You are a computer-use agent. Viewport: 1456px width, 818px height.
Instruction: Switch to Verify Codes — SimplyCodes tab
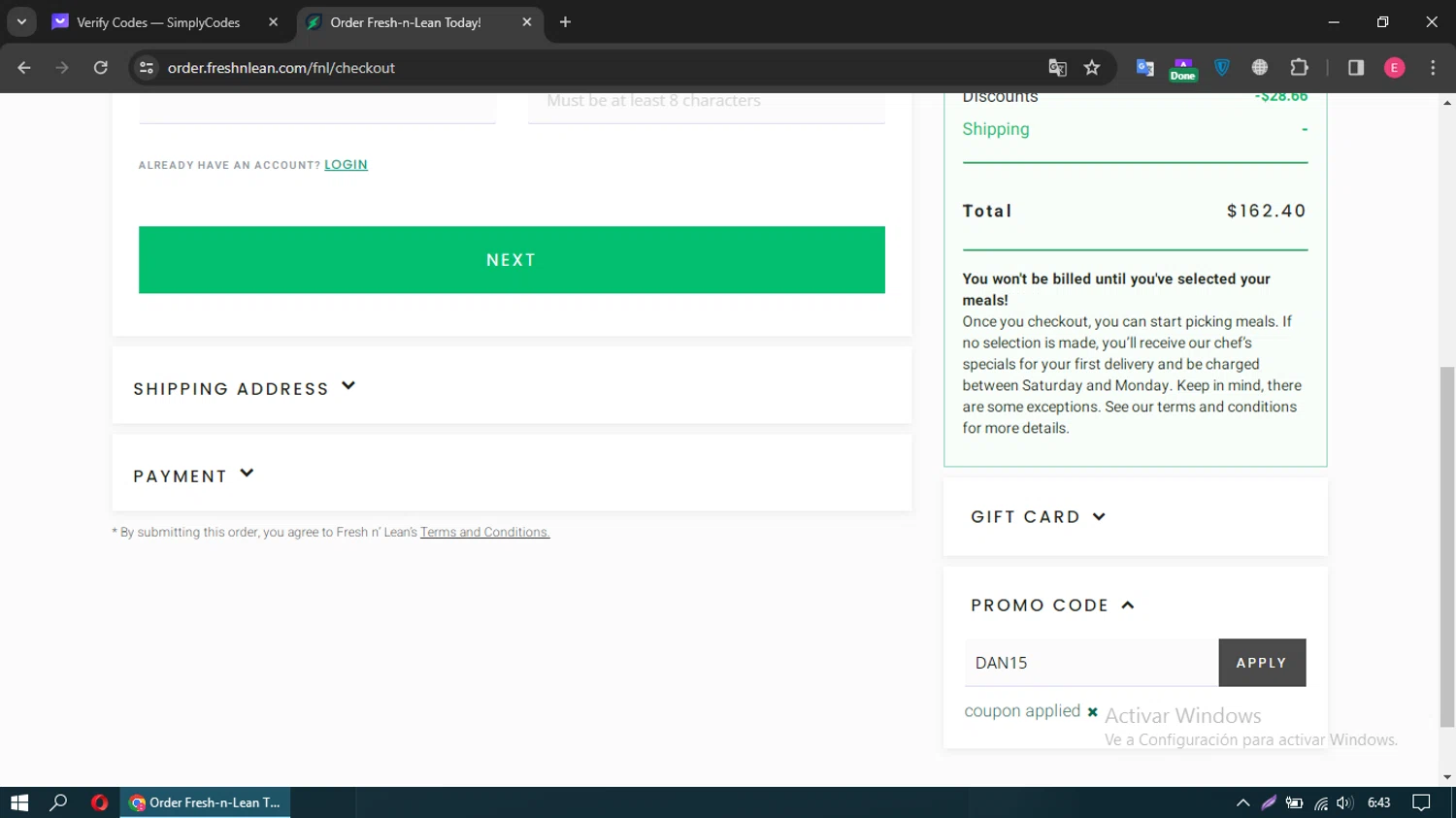pos(157,22)
